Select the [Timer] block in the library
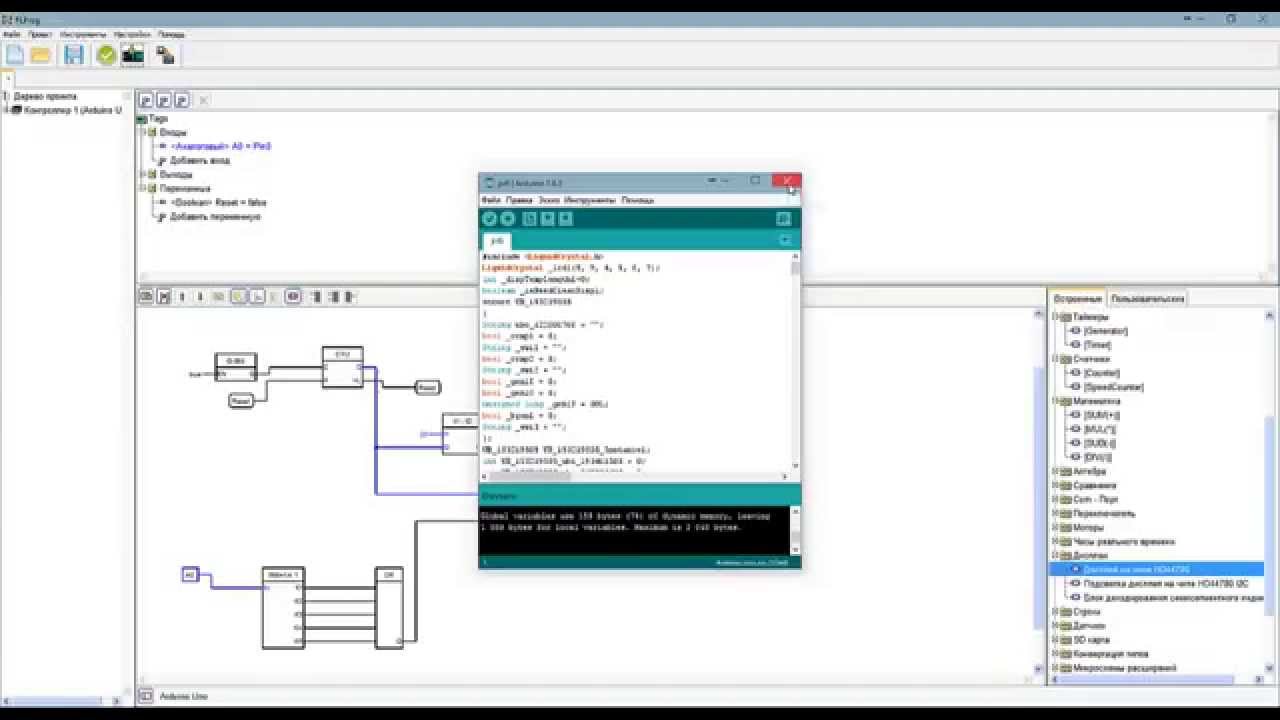 coord(1097,345)
